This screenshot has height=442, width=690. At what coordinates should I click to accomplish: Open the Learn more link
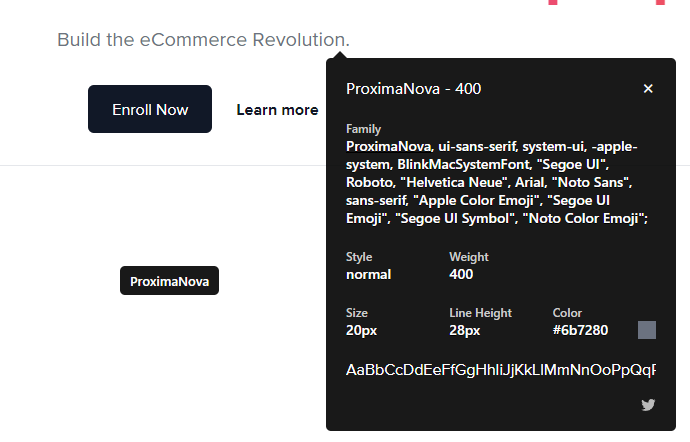click(277, 110)
